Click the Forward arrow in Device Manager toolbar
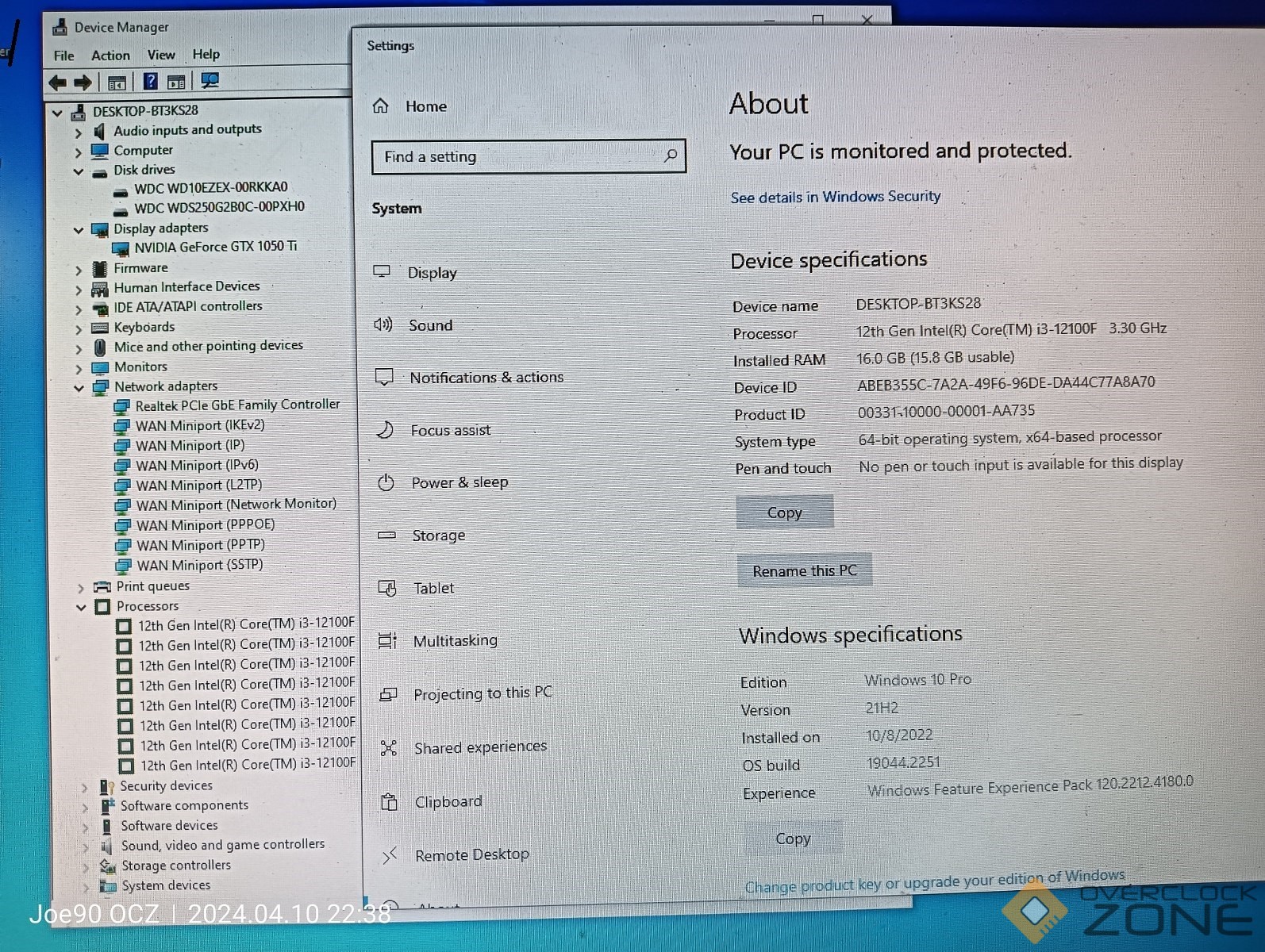Image resolution: width=1265 pixels, height=952 pixels. tap(83, 83)
